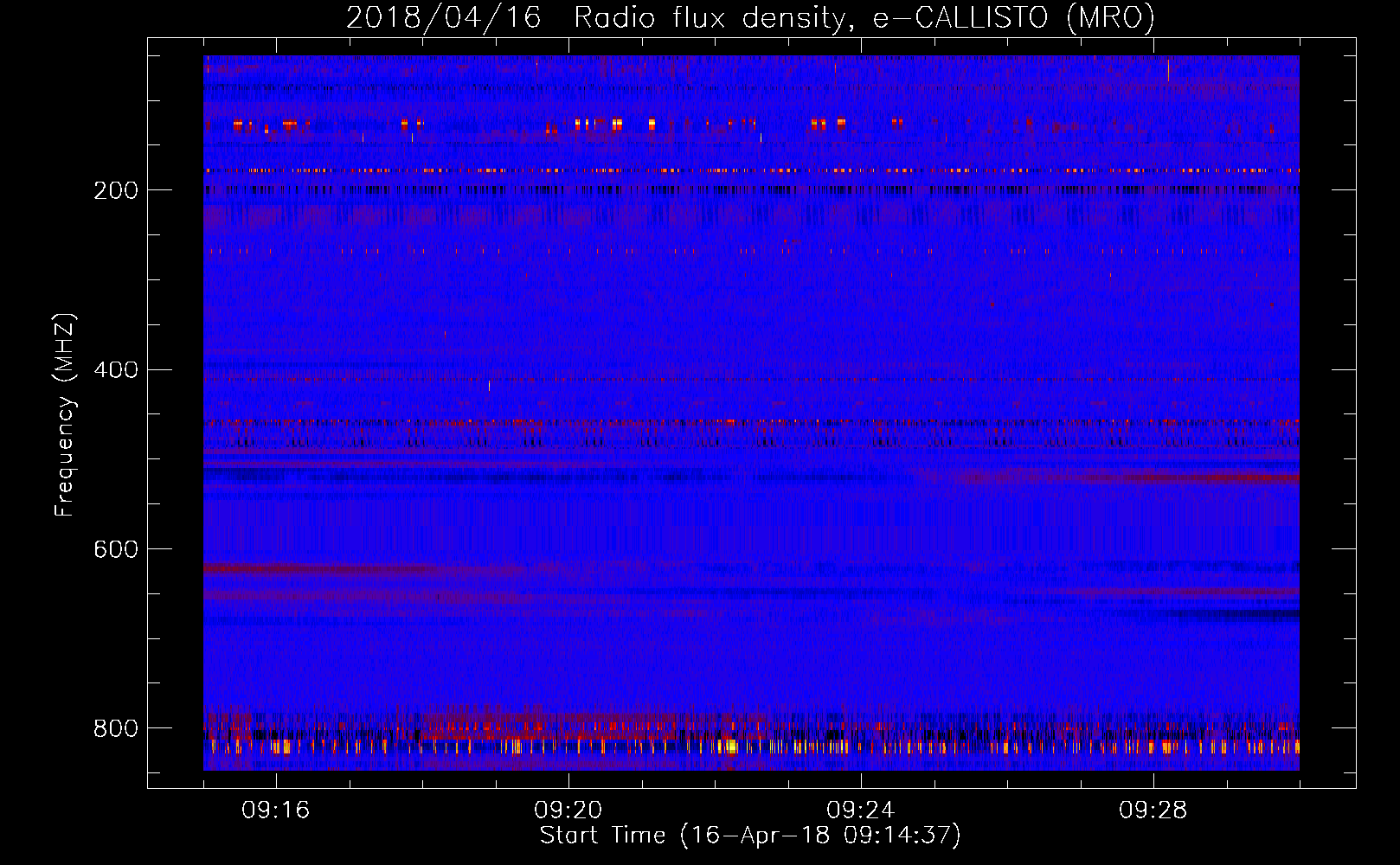Click the 600 frequency tick label

116,549
